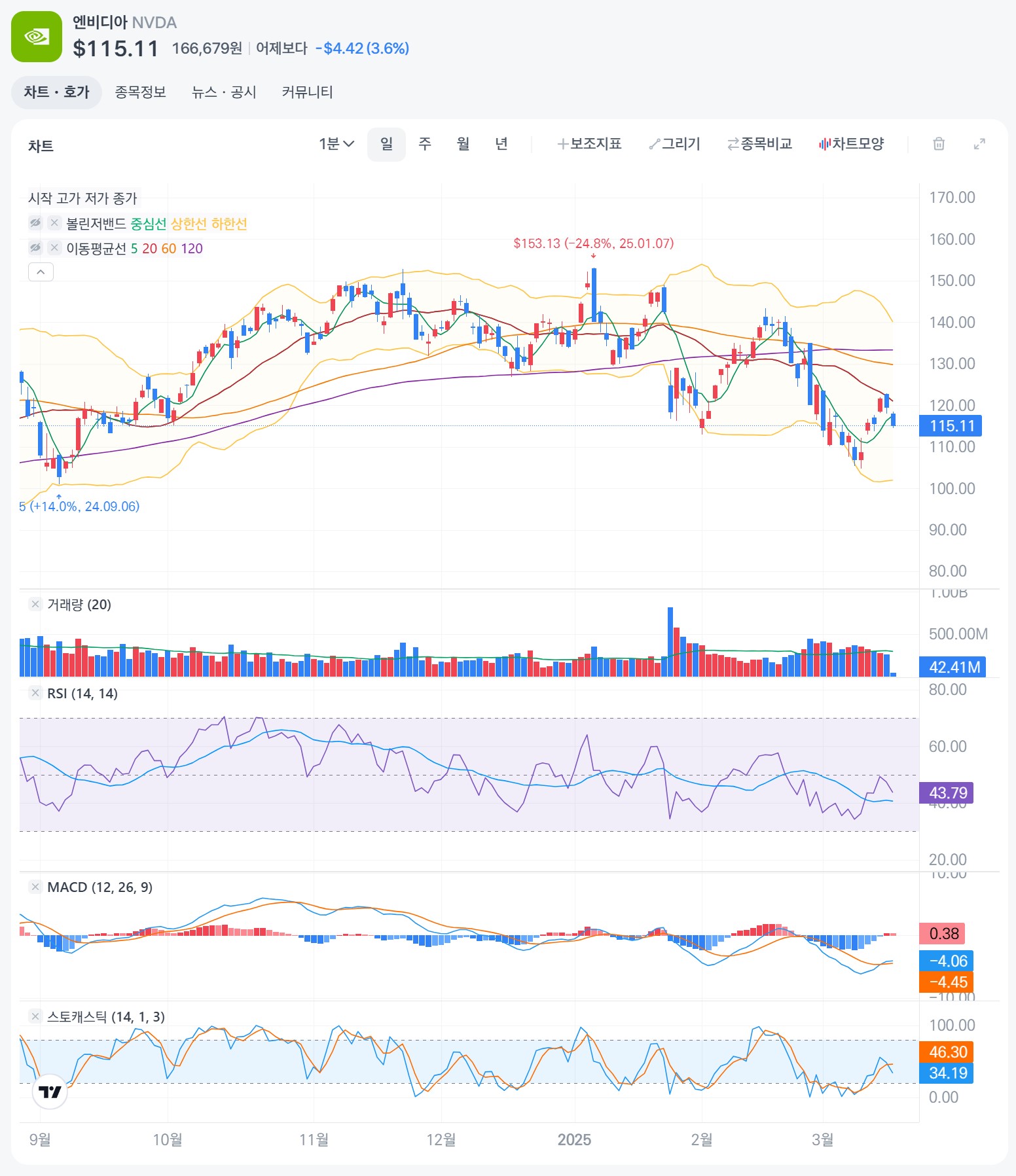Screen dimensions: 1016x1176
Task: Click the NVIDIA logo icon
Action: [37, 37]
